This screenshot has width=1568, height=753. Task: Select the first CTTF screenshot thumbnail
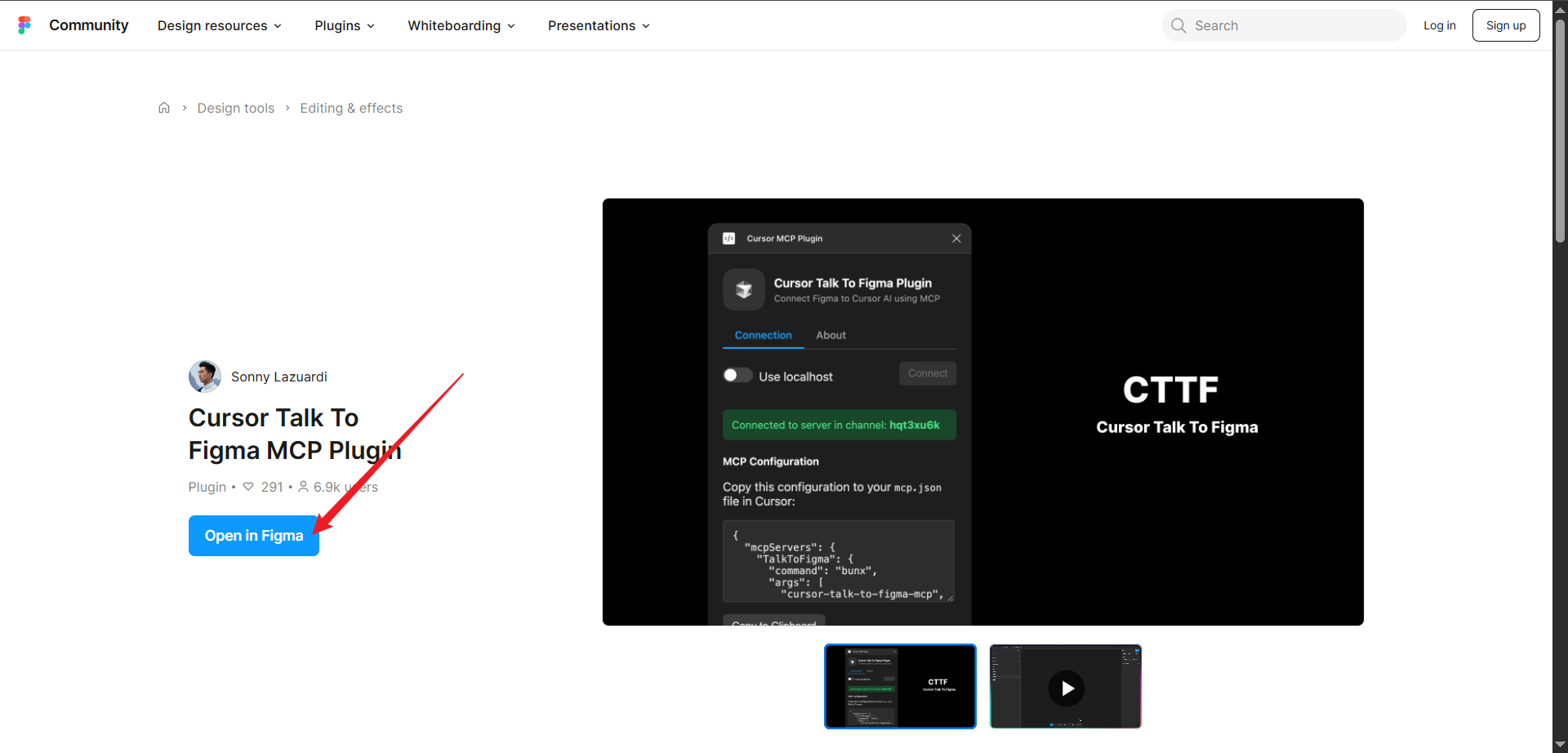[x=900, y=686]
